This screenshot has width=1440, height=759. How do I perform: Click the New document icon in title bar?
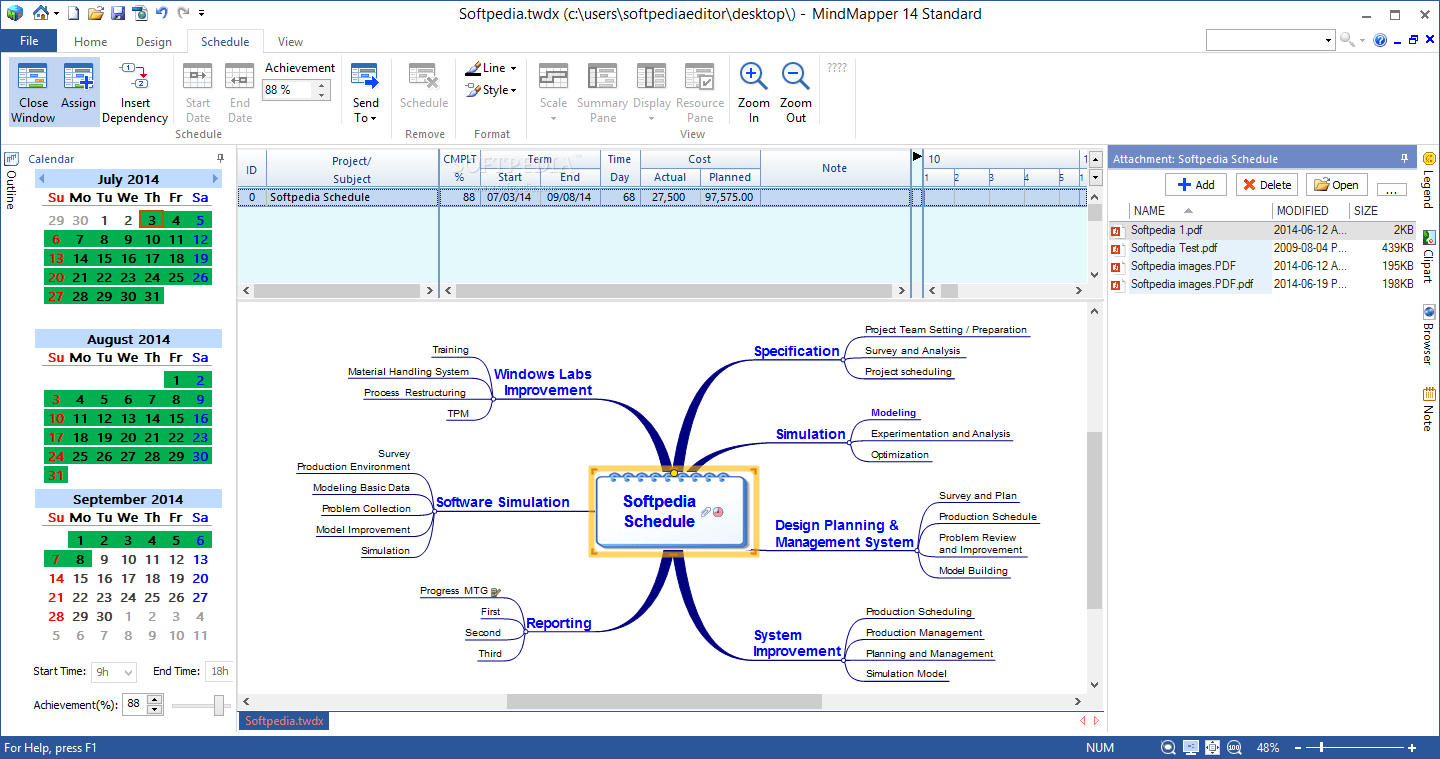click(73, 13)
